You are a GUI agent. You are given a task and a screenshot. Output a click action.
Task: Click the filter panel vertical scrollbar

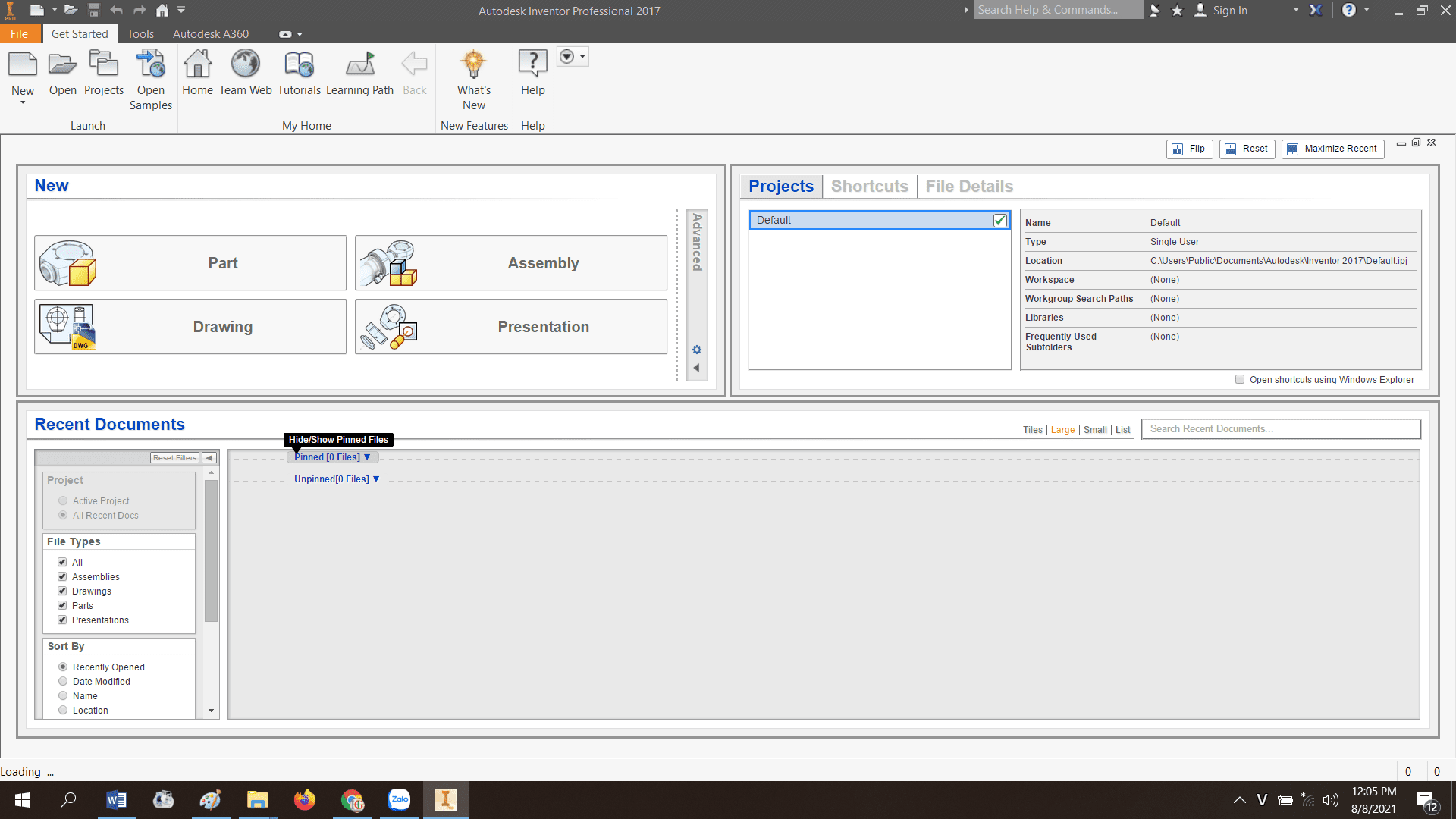point(212,551)
